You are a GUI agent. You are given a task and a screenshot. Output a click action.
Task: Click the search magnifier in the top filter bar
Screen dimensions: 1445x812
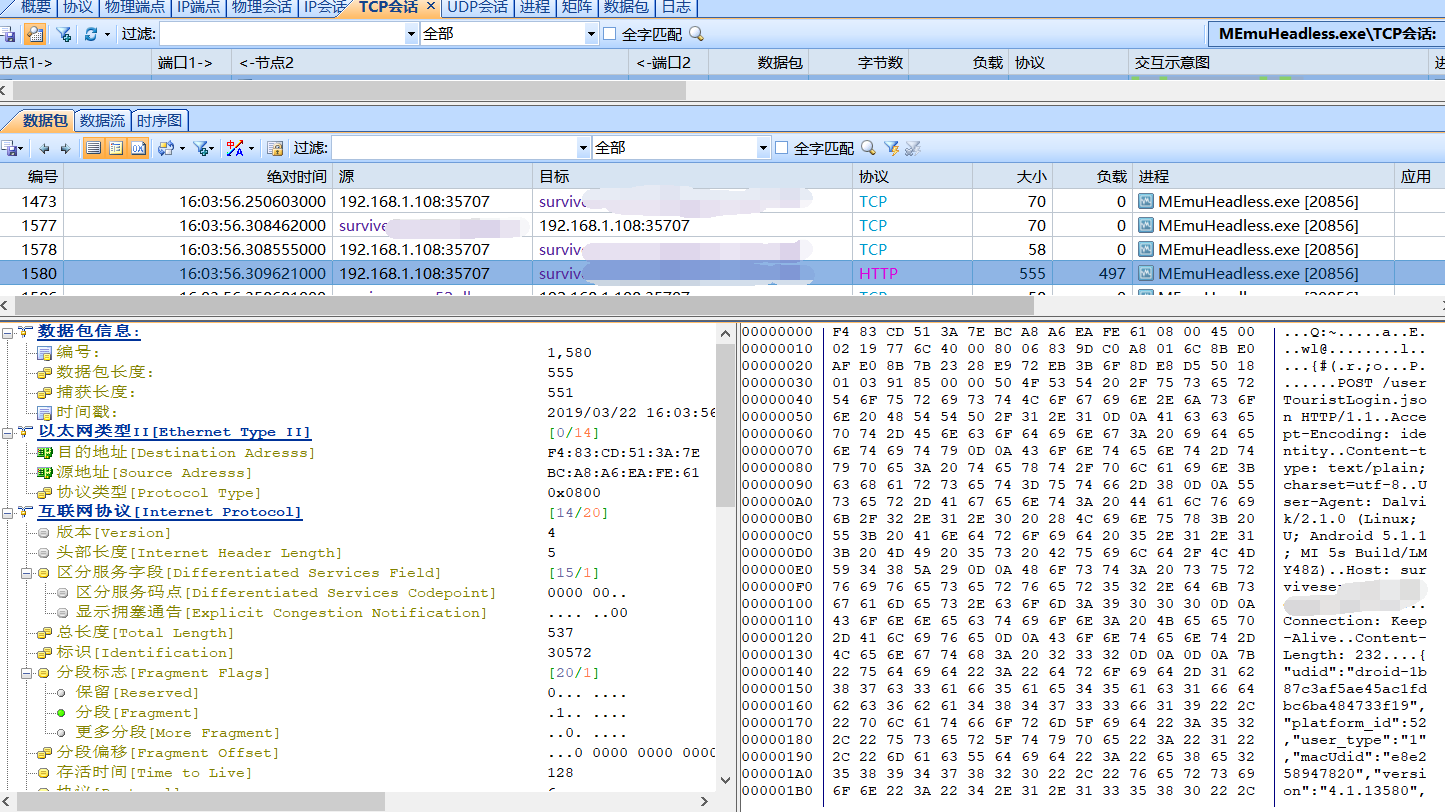click(696, 34)
